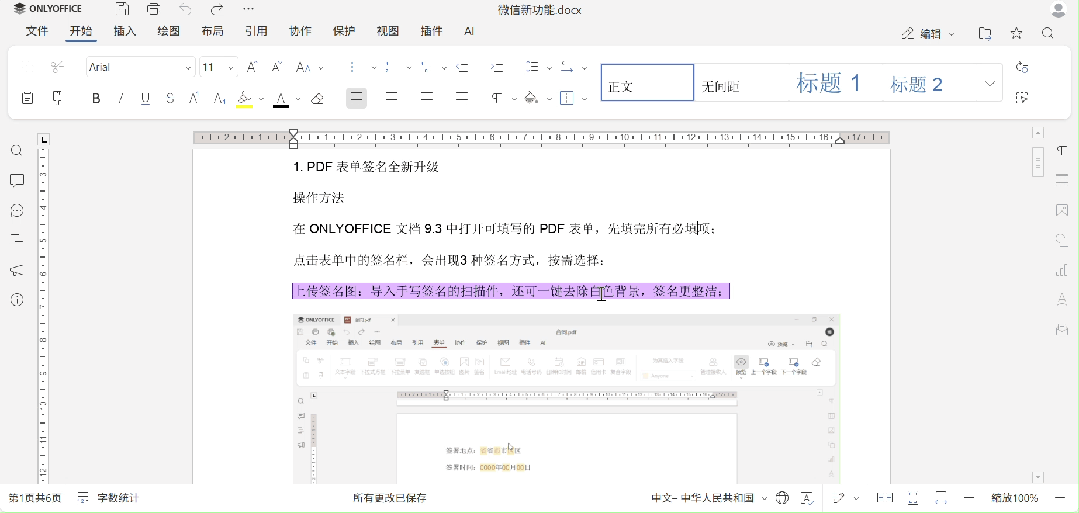
Task: Open the Find panel in left sidebar
Action: pyautogui.click(x=17, y=150)
